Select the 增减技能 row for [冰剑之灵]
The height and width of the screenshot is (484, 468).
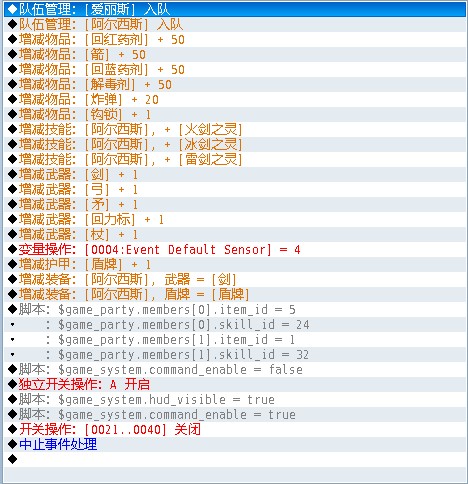click(235, 144)
